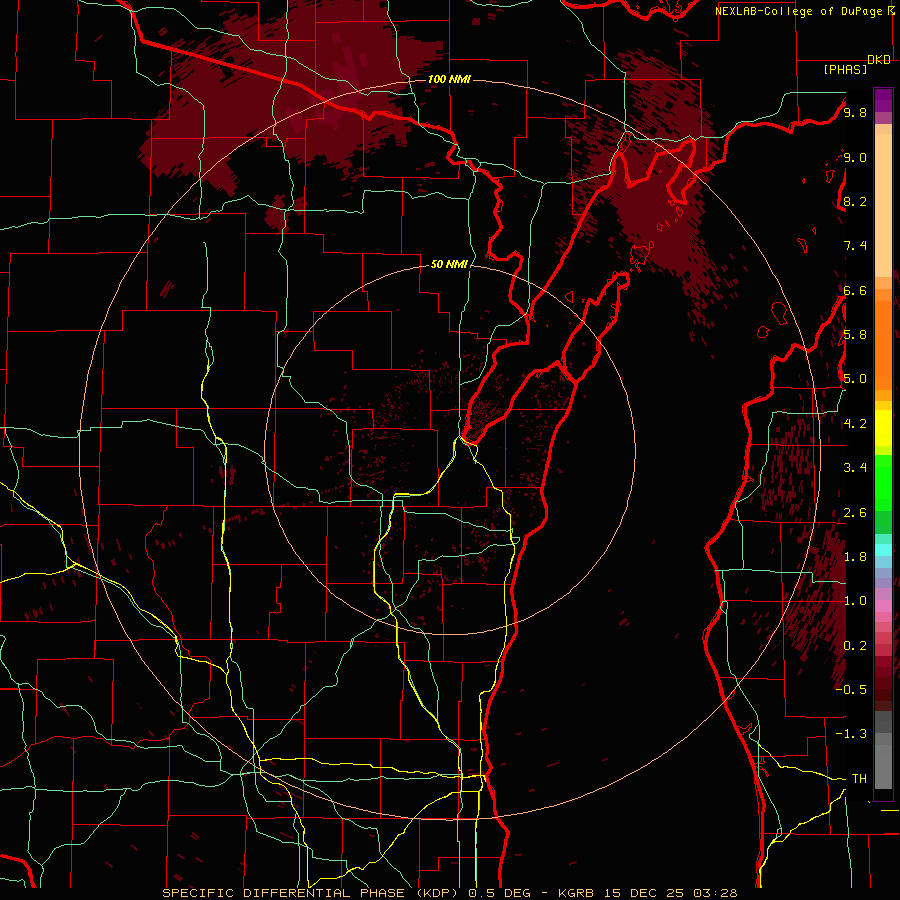This screenshot has width=900, height=900.
Task: Click the 2.6 scale value
Action: pyautogui.click(x=855, y=513)
